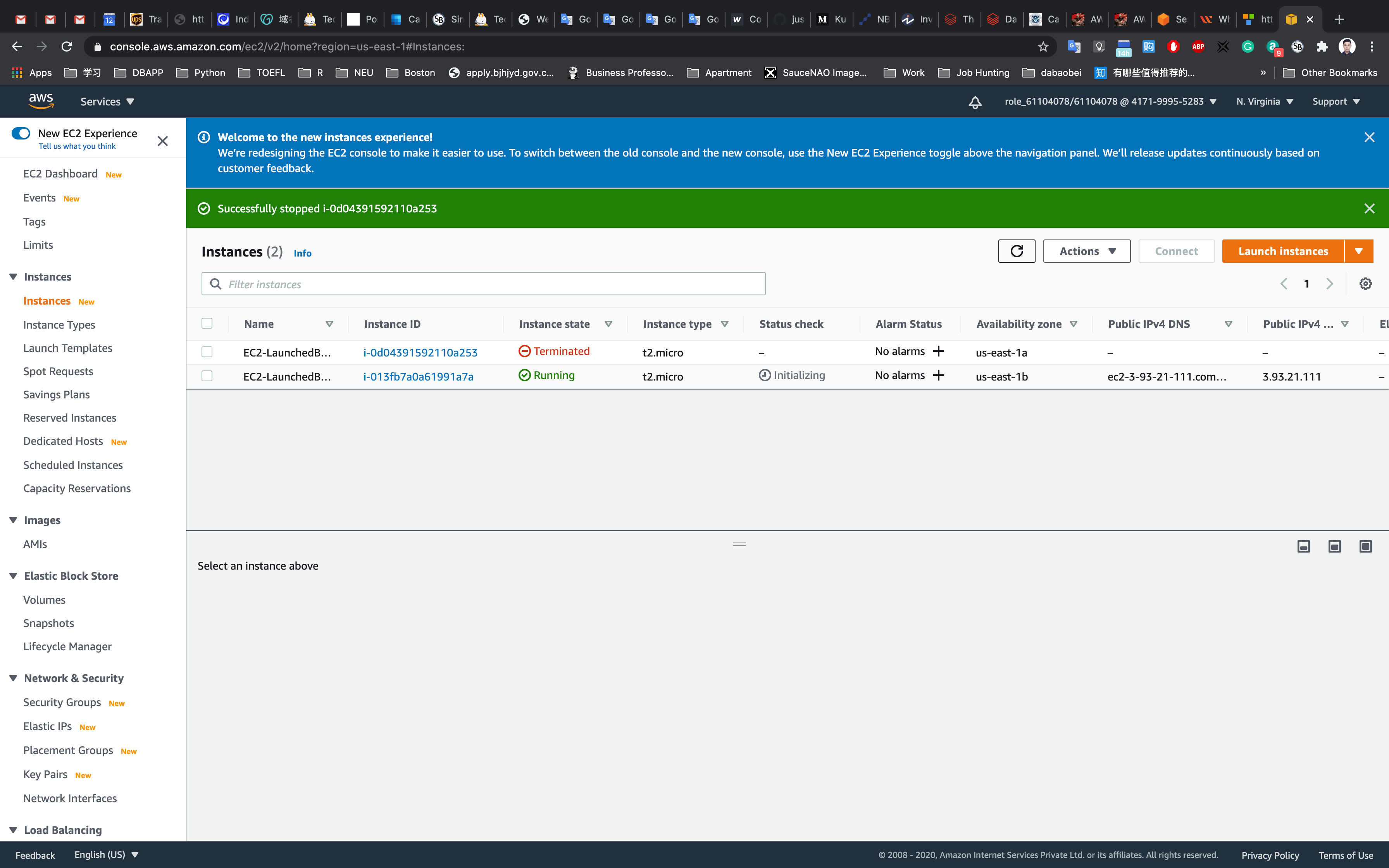This screenshot has height=868, width=1389.
Task: Click the notifications bell icon
Action: click(x=975, y=102)
